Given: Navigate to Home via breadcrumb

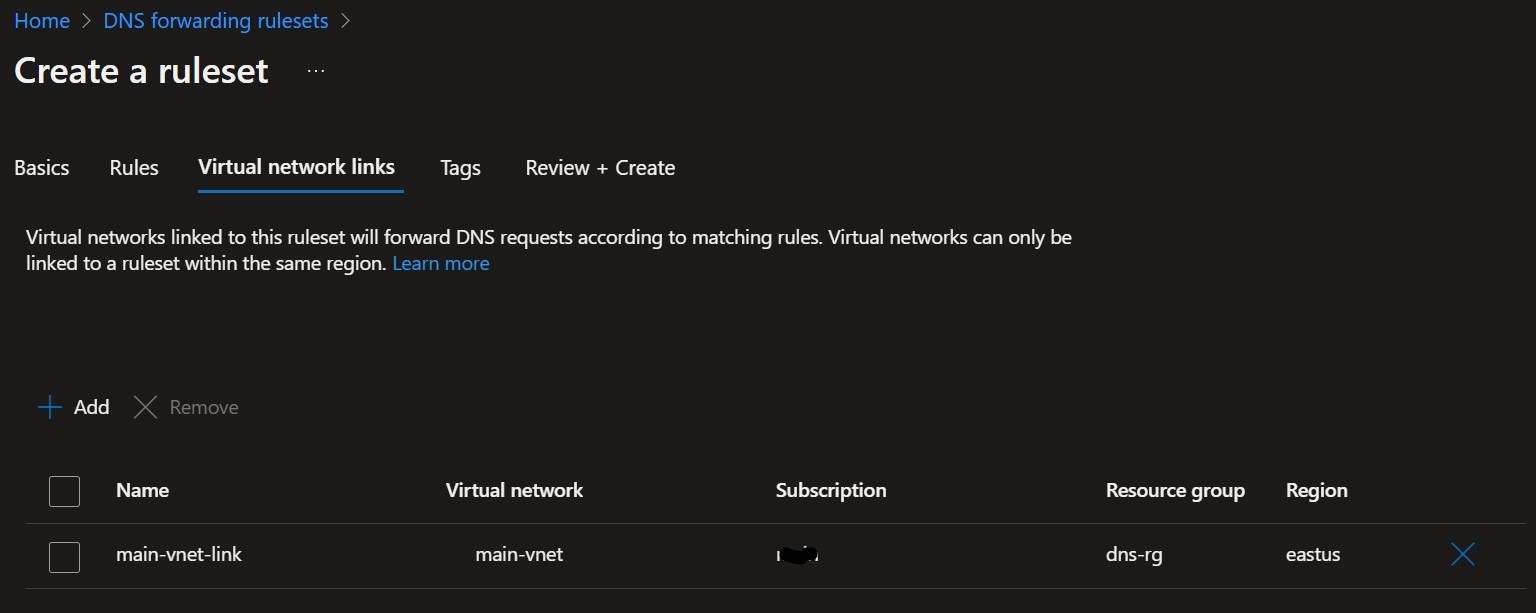Looking at the screenshot, I should coord(42,20).
